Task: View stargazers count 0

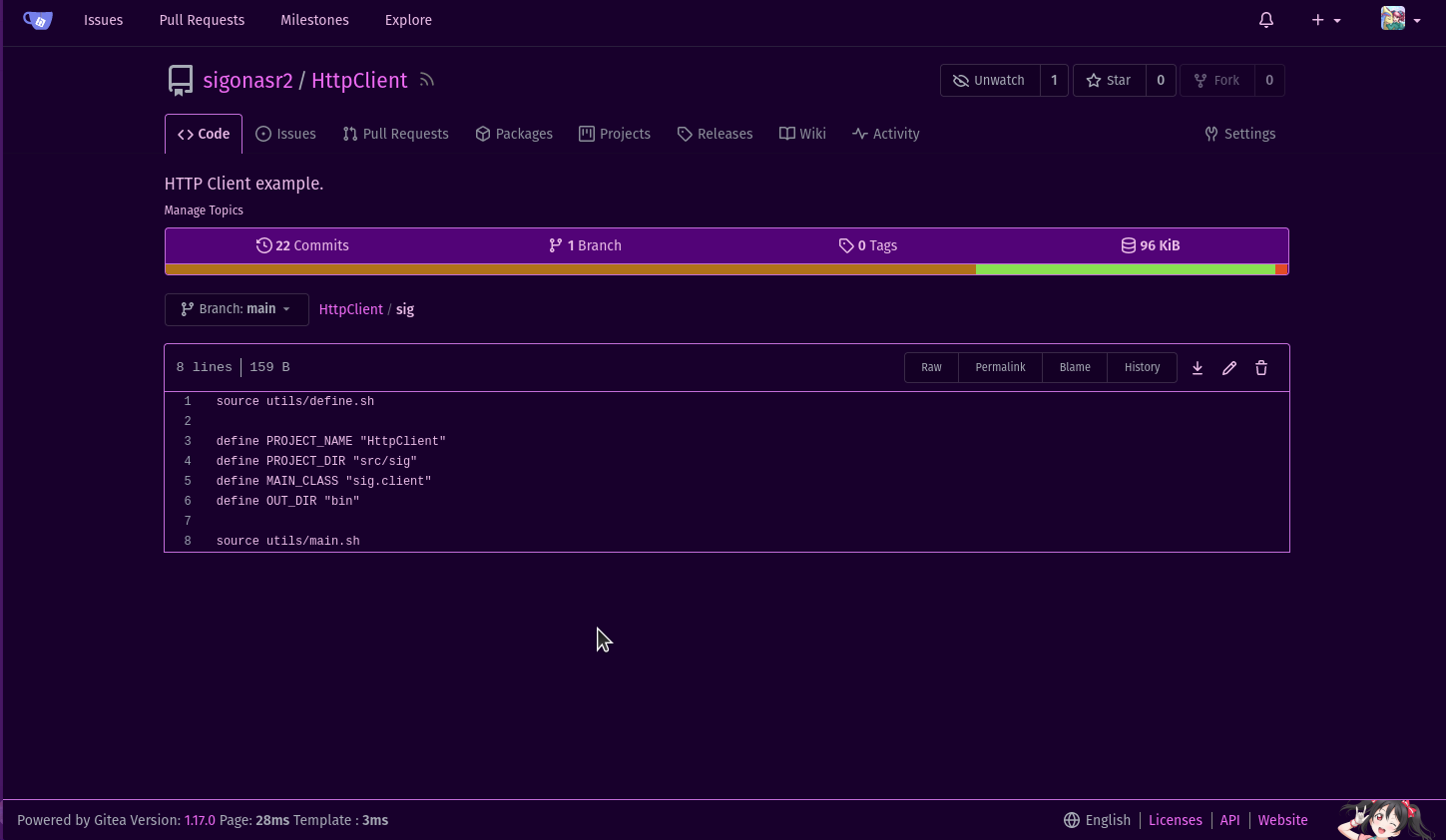Action: [x=1161, y=81]
